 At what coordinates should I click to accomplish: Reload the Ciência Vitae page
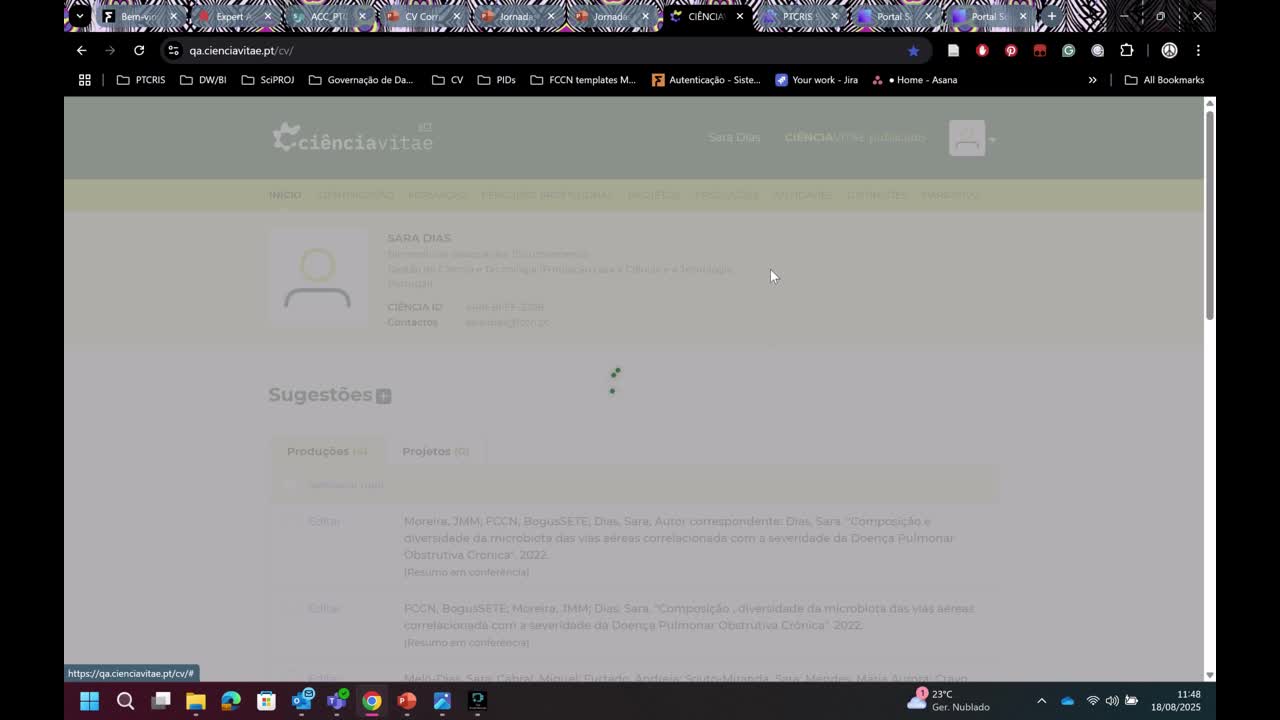click(x=139, y=50)
